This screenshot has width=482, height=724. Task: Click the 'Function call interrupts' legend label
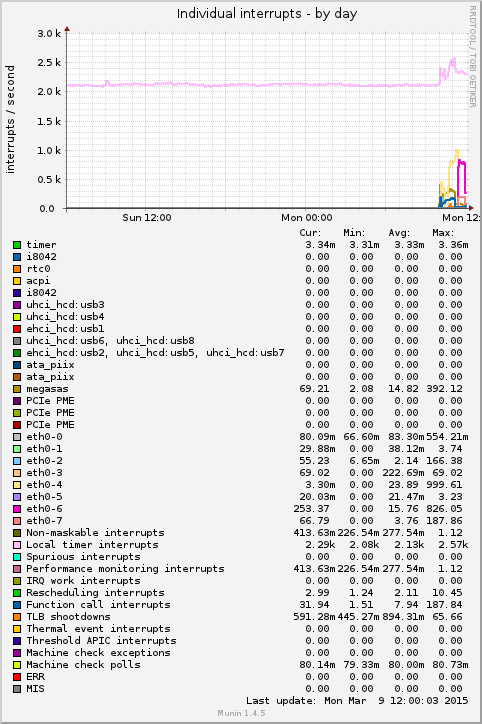click(98, 605)
